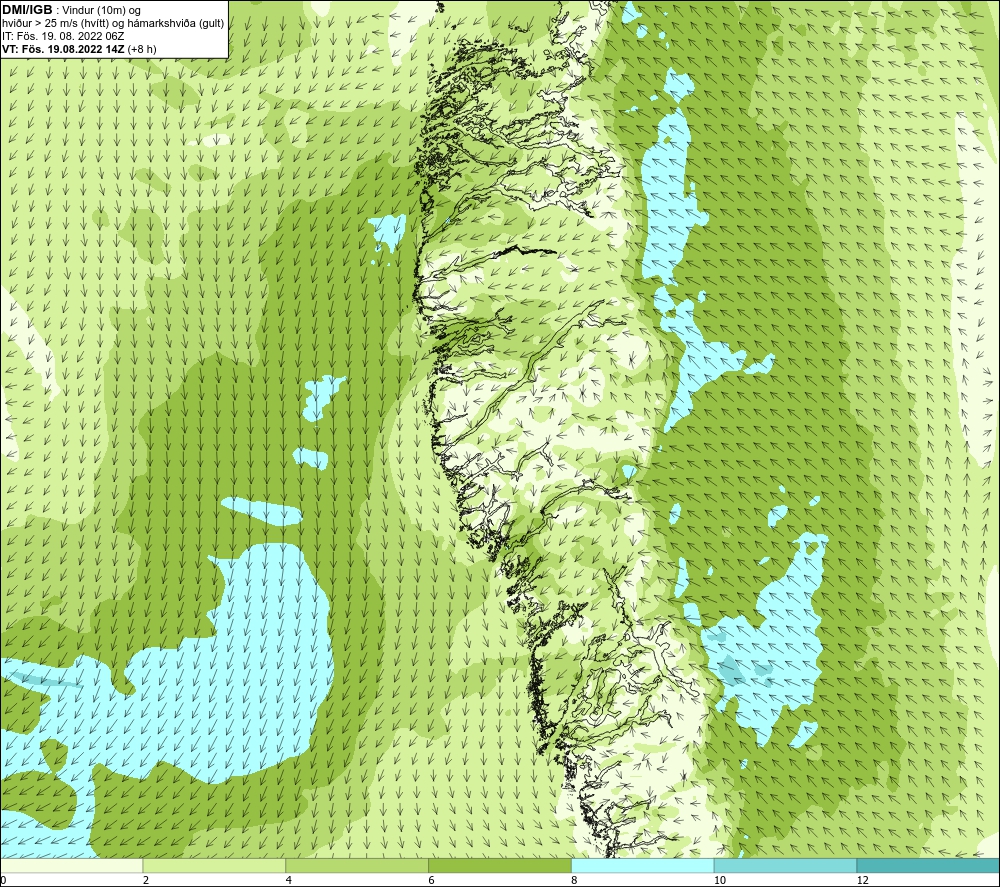Viewport: 1000px width, 887px height.
Task: Pick the teal 10–12 m/s swatch
Action: click(x=786, y=865)
